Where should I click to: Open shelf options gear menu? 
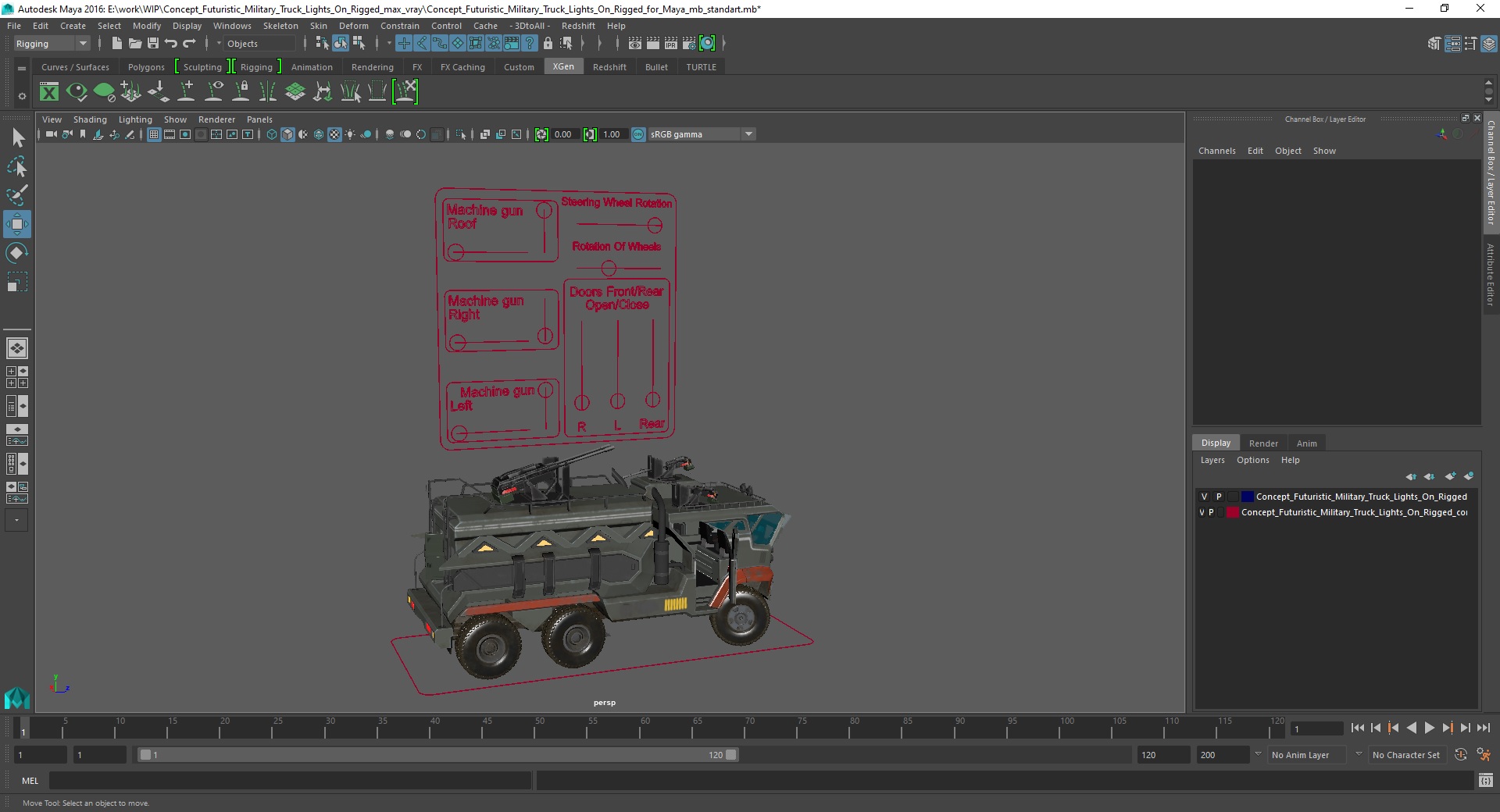22,97
